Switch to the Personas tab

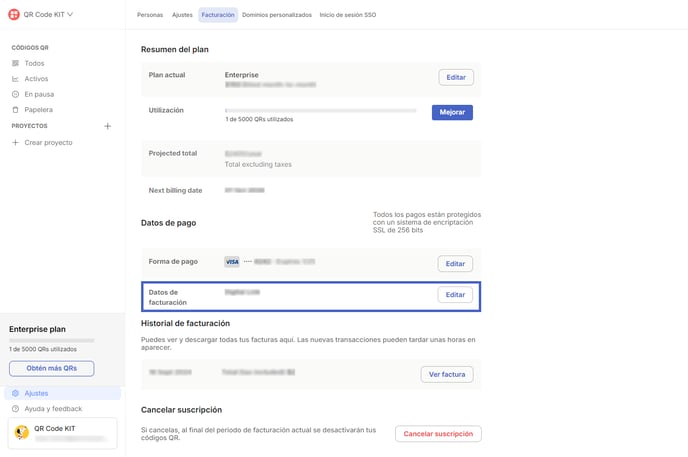(x=150, y=15)
